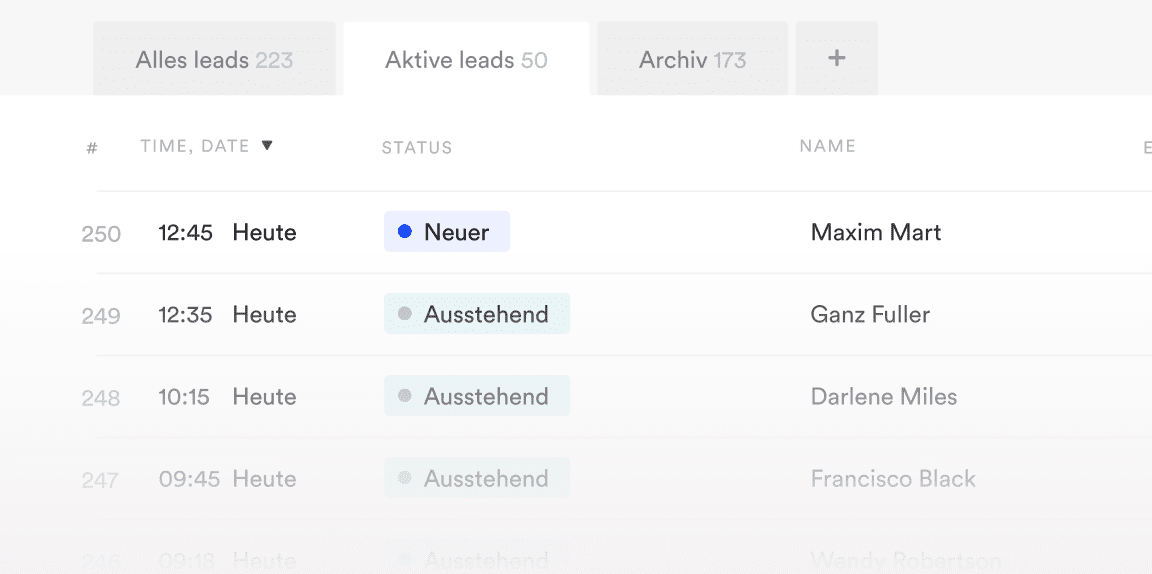The height and width of the screenshot is (574, 1152).
Task: Switch to the Aktive leads tab
Action: point(466,60)
